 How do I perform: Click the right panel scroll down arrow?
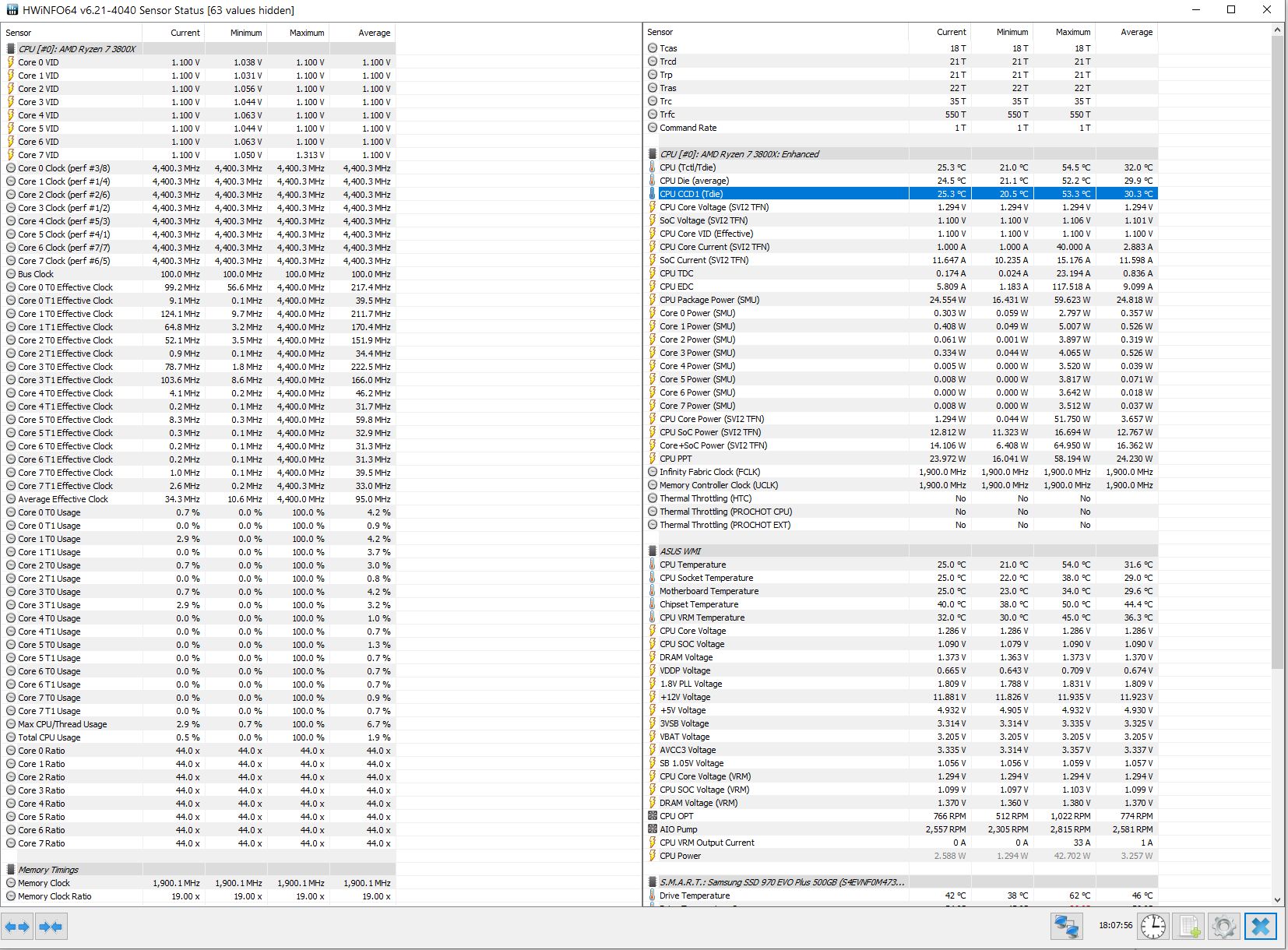1277,899
